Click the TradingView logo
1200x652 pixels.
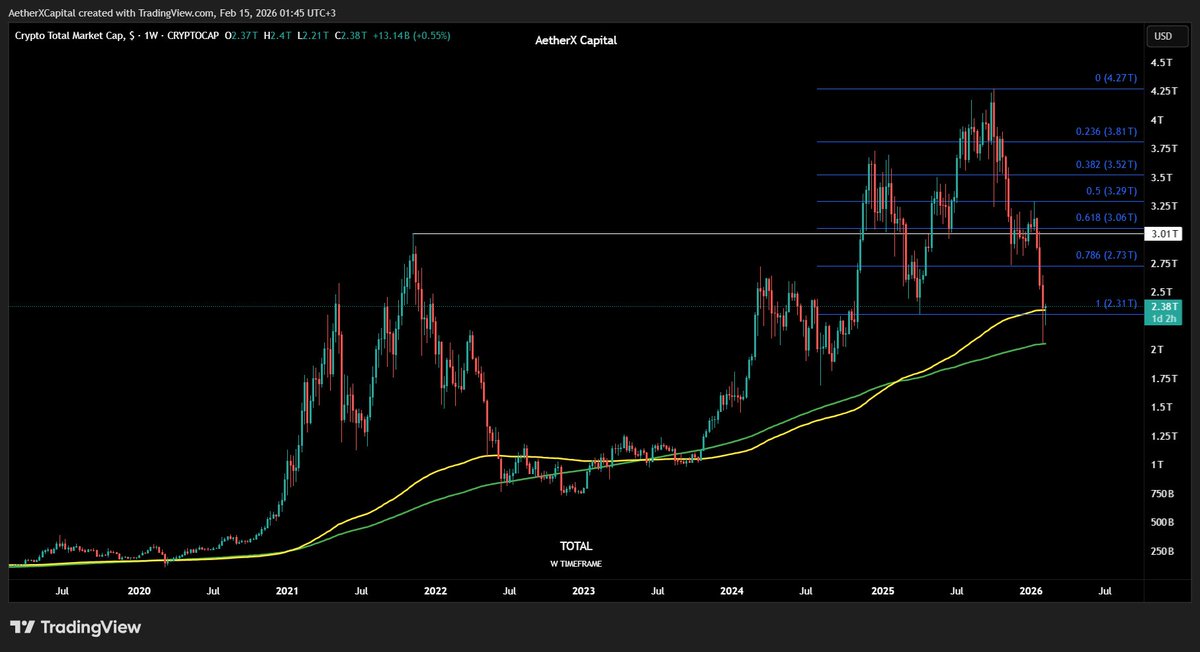click(76, 627)
